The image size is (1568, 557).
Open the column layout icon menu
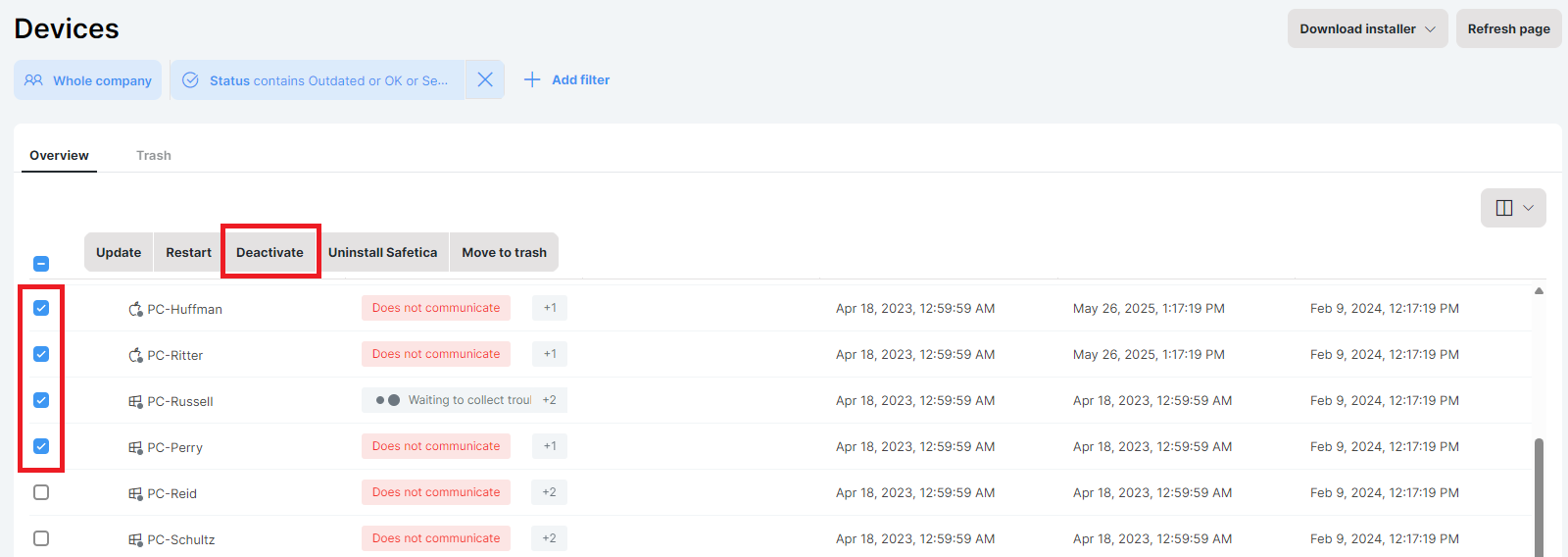[x=1513, y=208]
